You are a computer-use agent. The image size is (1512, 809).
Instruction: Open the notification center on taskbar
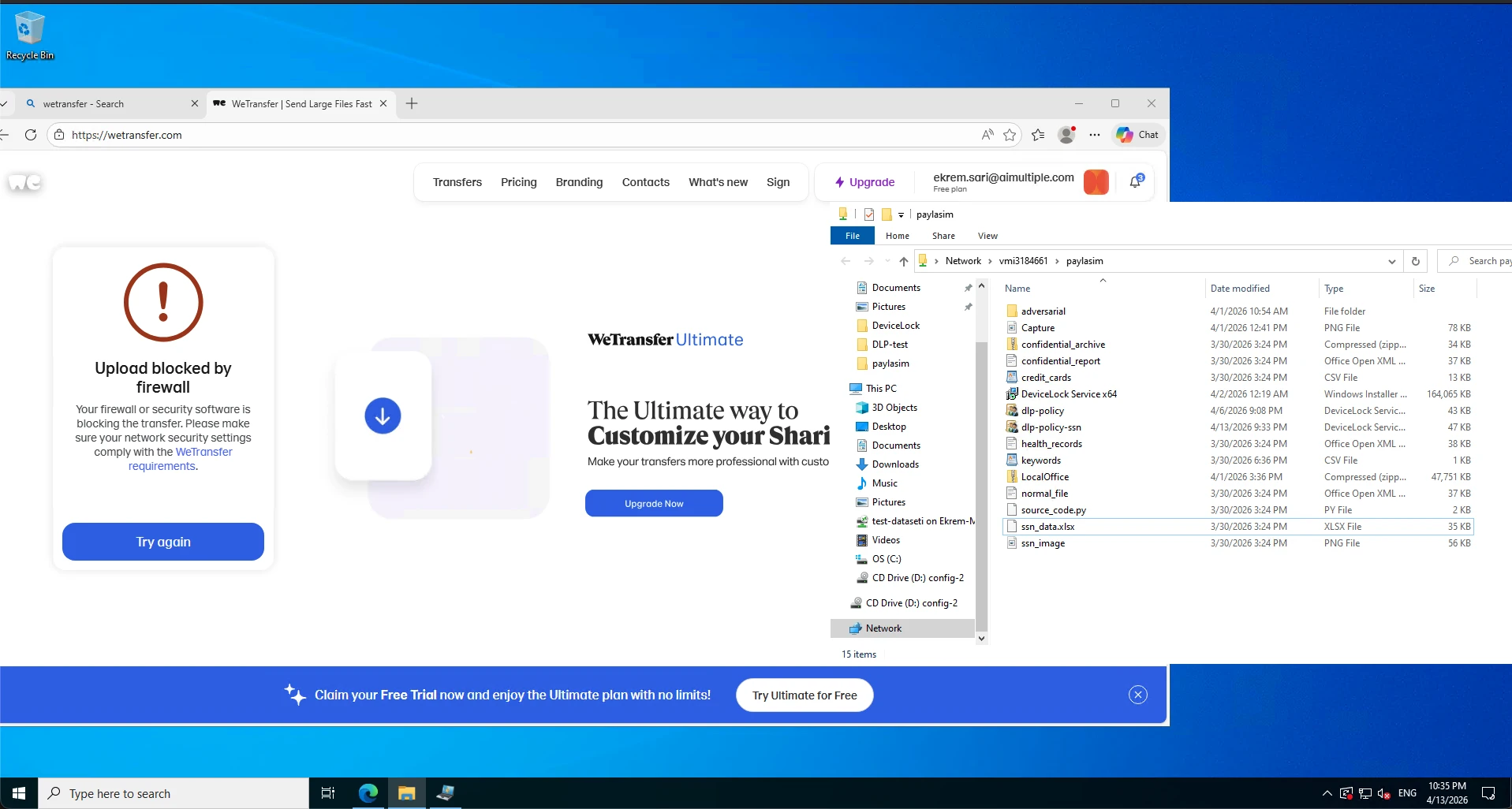point(1488,793)
